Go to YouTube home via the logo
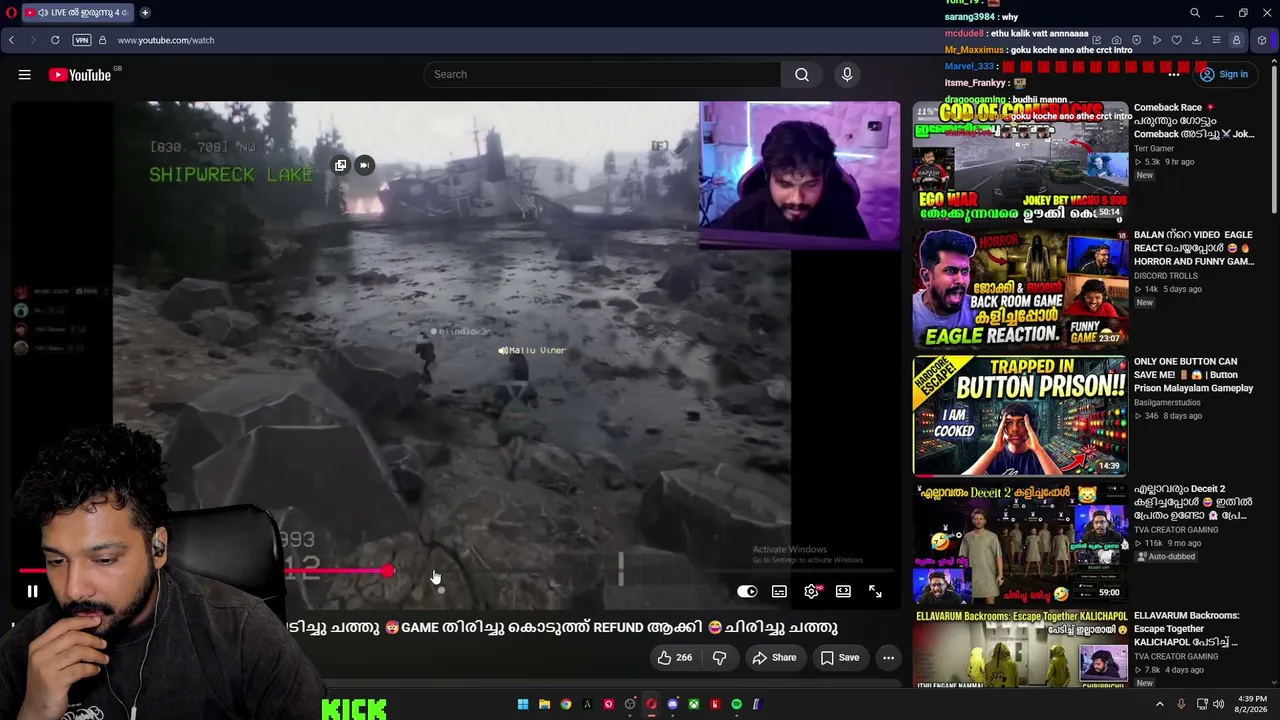 80,75
